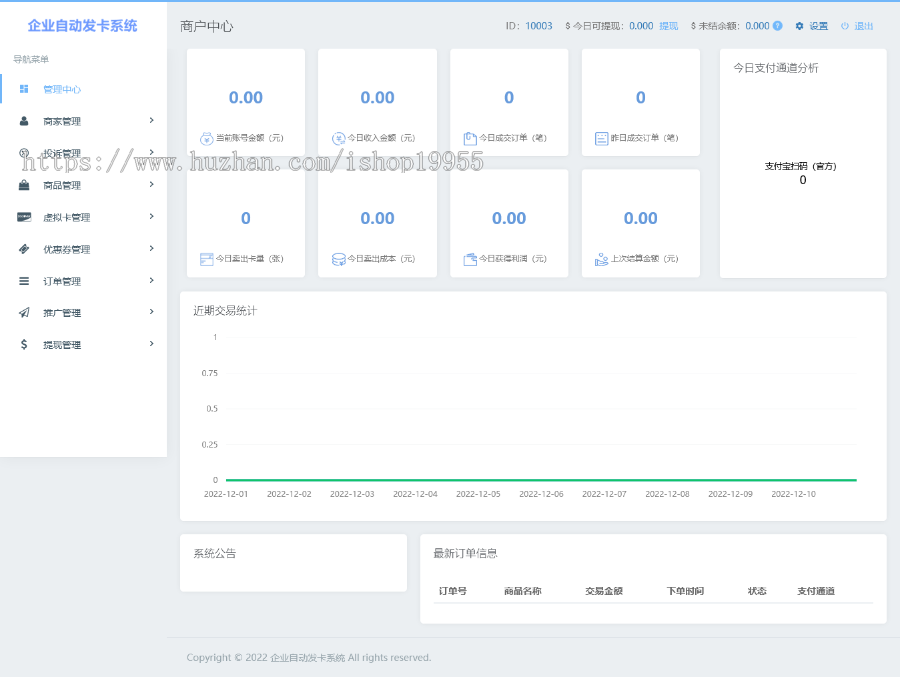
Task: Click the 虚拟卡管理 card icon
Action: tap(24, 217)
